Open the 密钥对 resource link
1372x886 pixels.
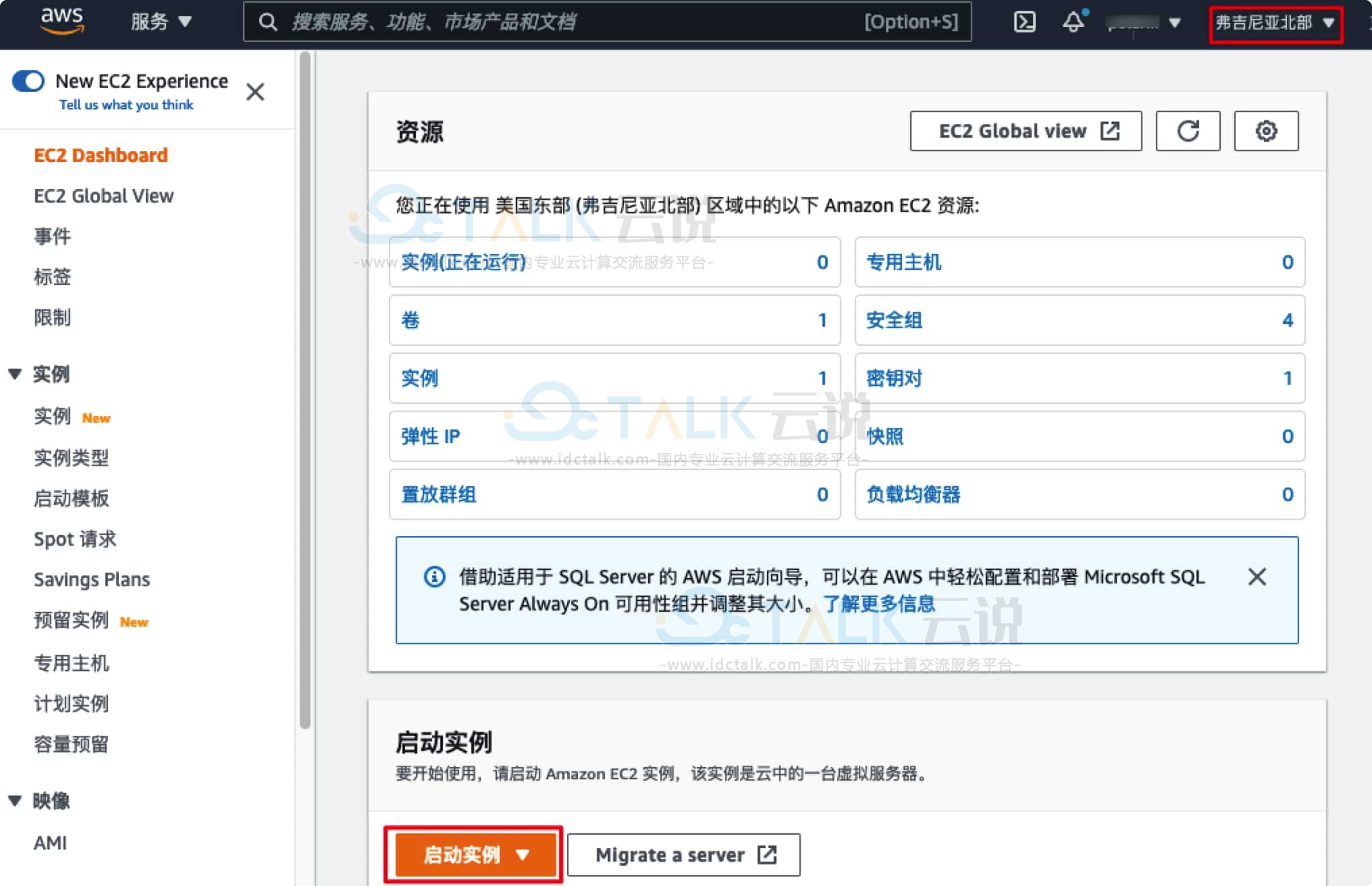[894, 378]
